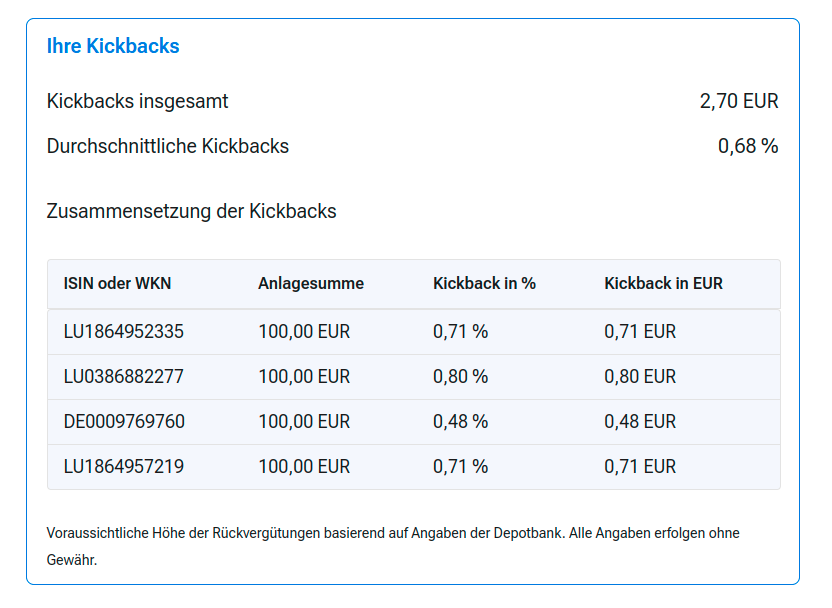Click the "Zusammensetzung der Kickbacks" subheading
Image resolution: width=832 pixels, height=608 pixels.
click(x=191, y=211)
